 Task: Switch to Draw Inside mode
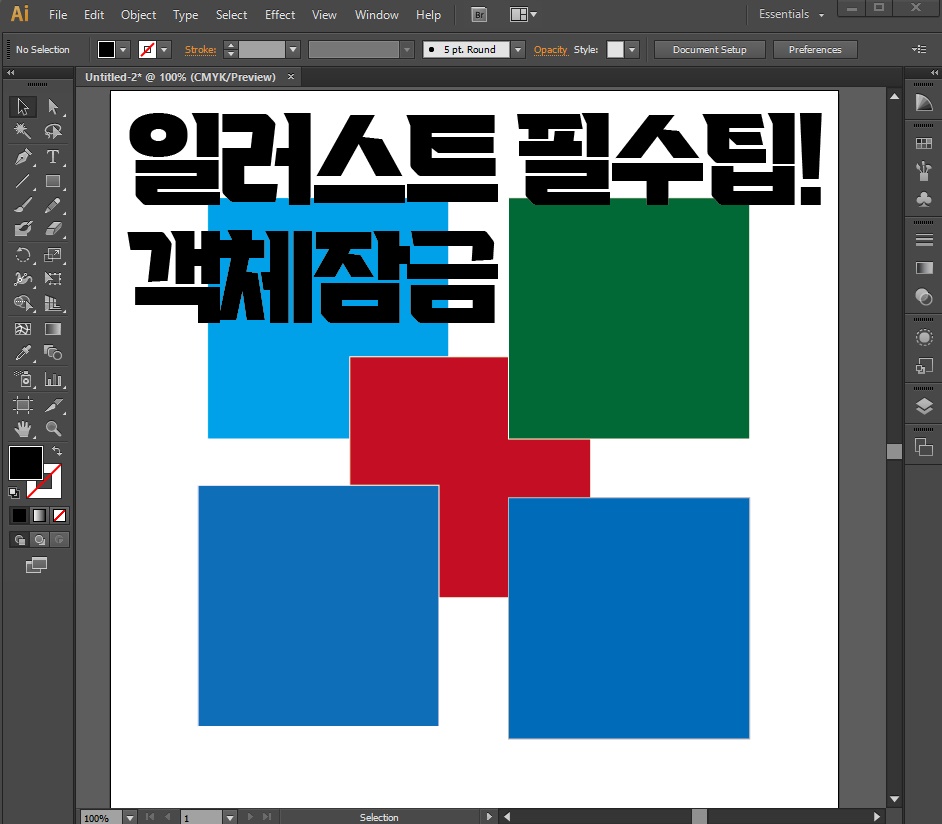(x=59, y=540)
